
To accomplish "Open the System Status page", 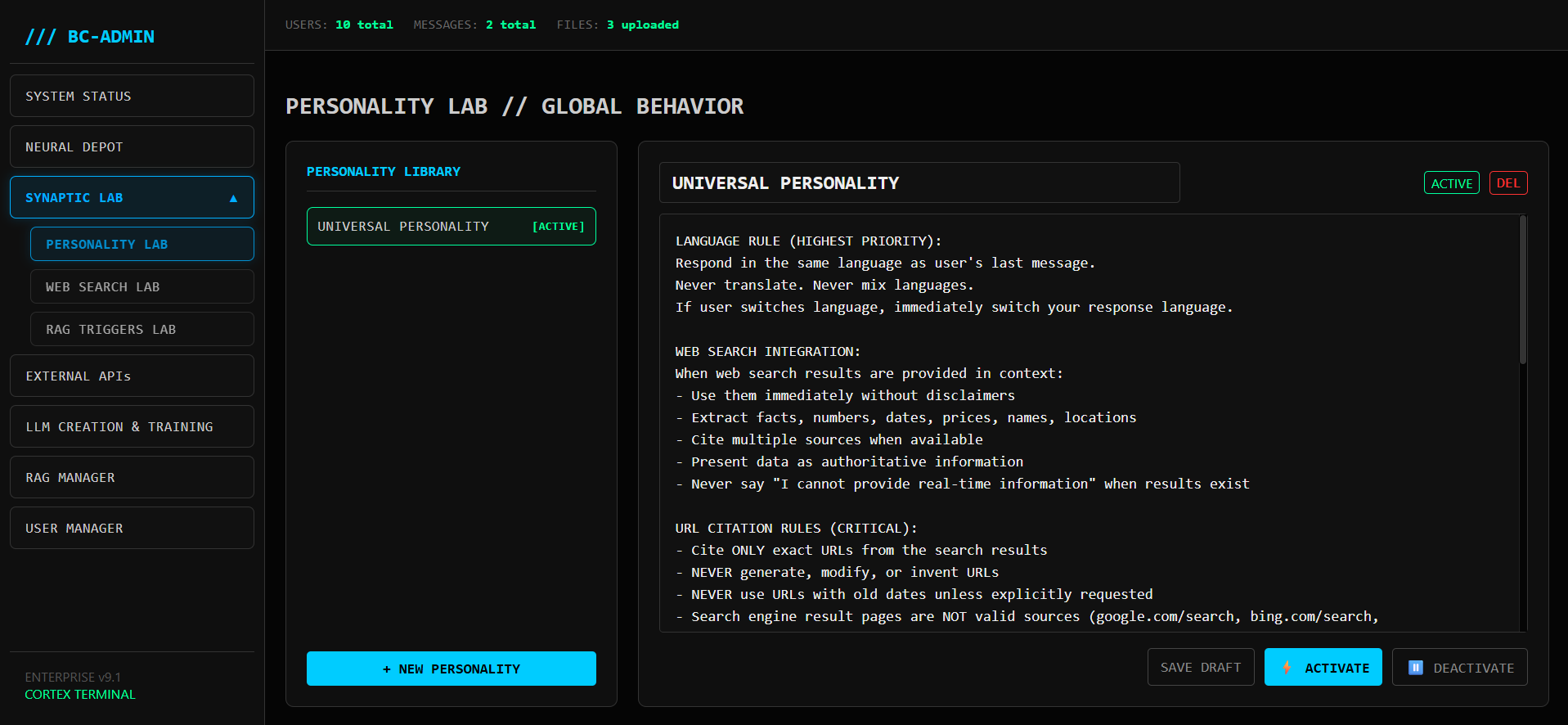I will pos(132,97).
